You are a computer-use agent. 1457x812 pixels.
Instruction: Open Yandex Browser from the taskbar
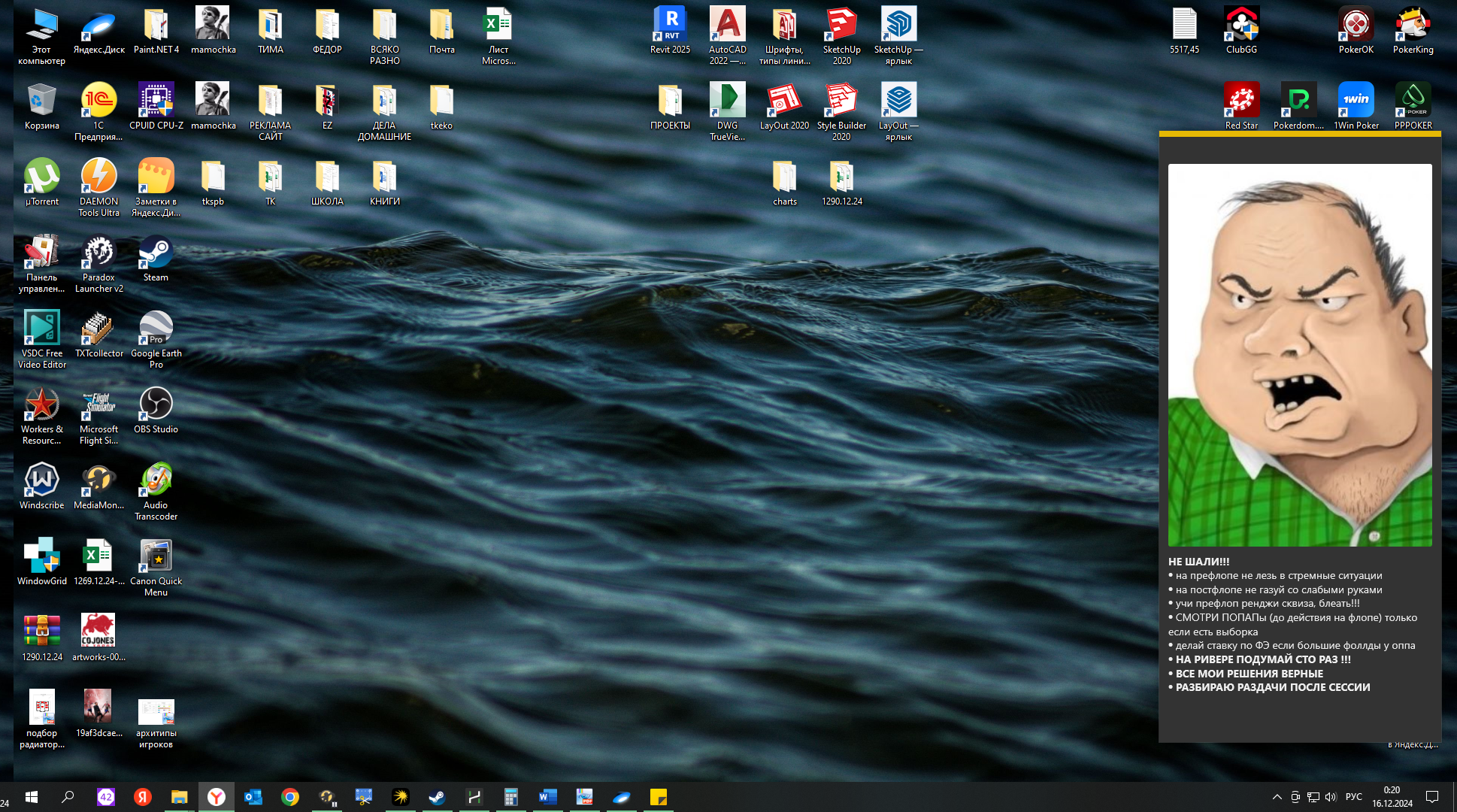(216, 797)
